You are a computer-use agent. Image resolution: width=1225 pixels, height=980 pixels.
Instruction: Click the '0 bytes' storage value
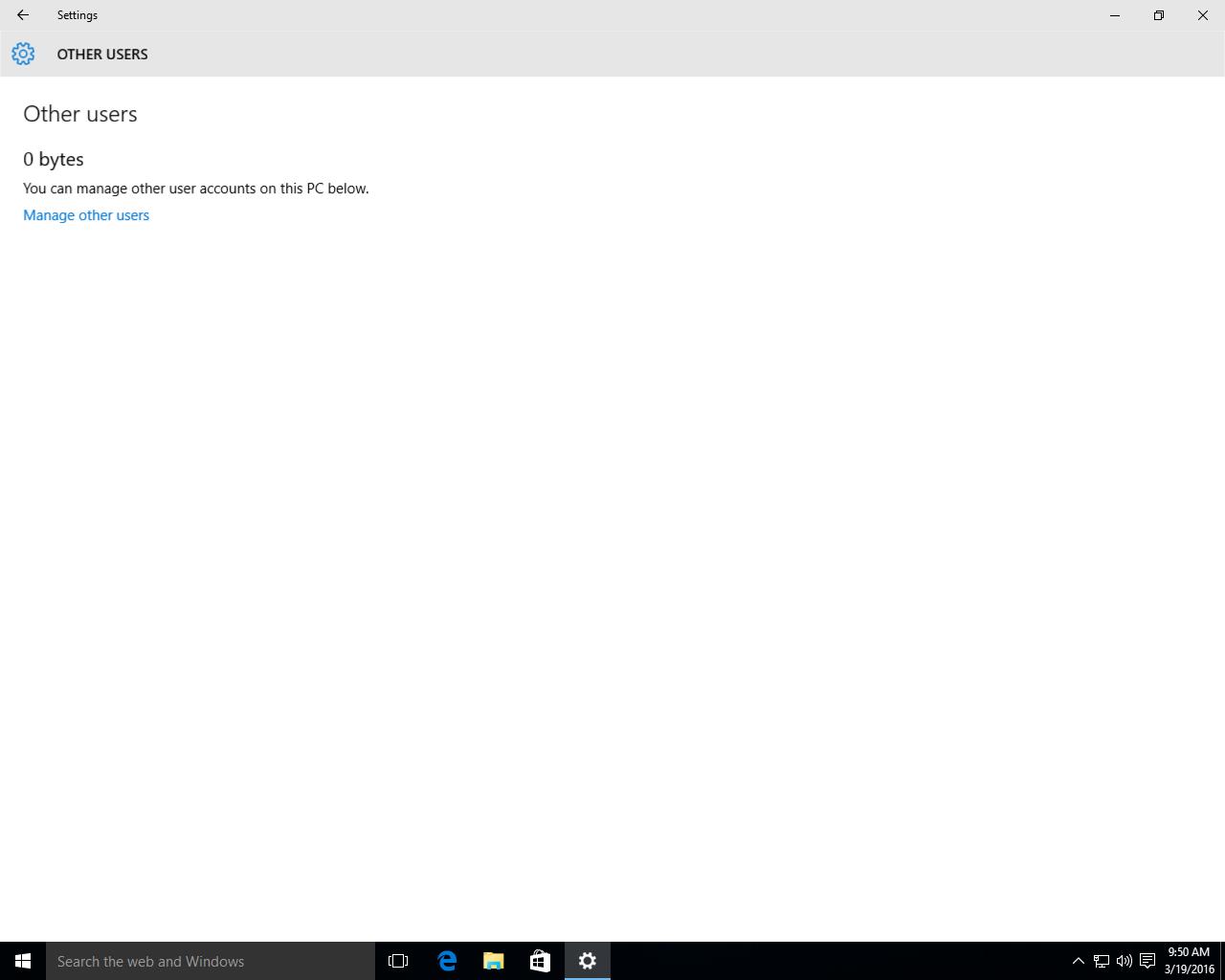(54, 159)
